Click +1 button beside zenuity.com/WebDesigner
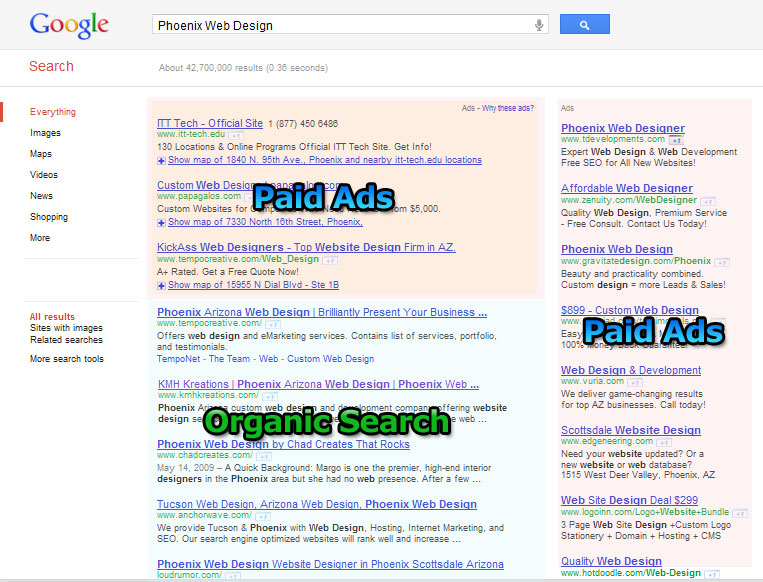 (x=708, y=201)
